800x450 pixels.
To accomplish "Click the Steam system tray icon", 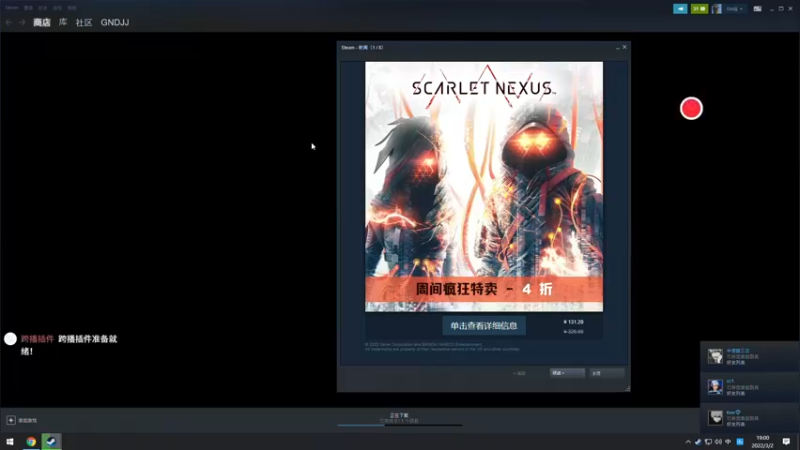I will 698,442.
